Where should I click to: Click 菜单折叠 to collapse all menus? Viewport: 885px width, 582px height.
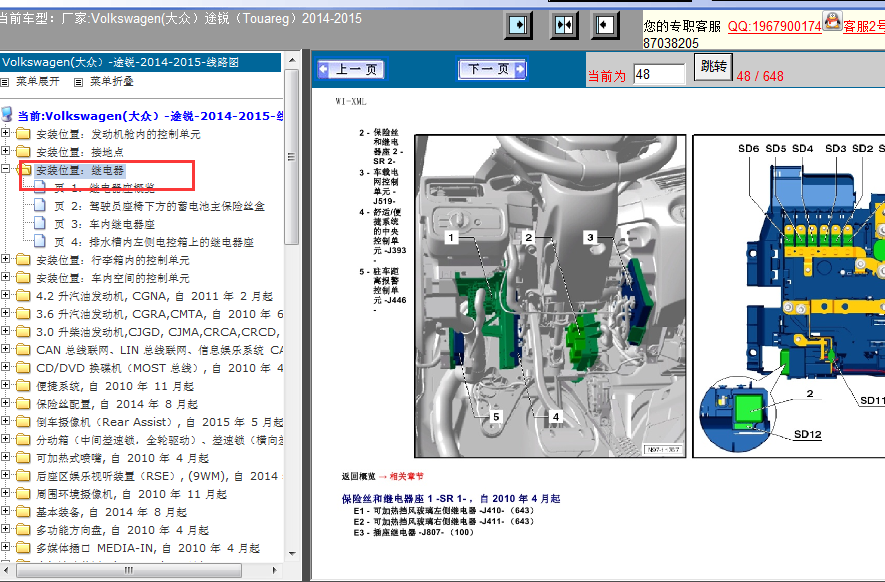pos(111,81)
